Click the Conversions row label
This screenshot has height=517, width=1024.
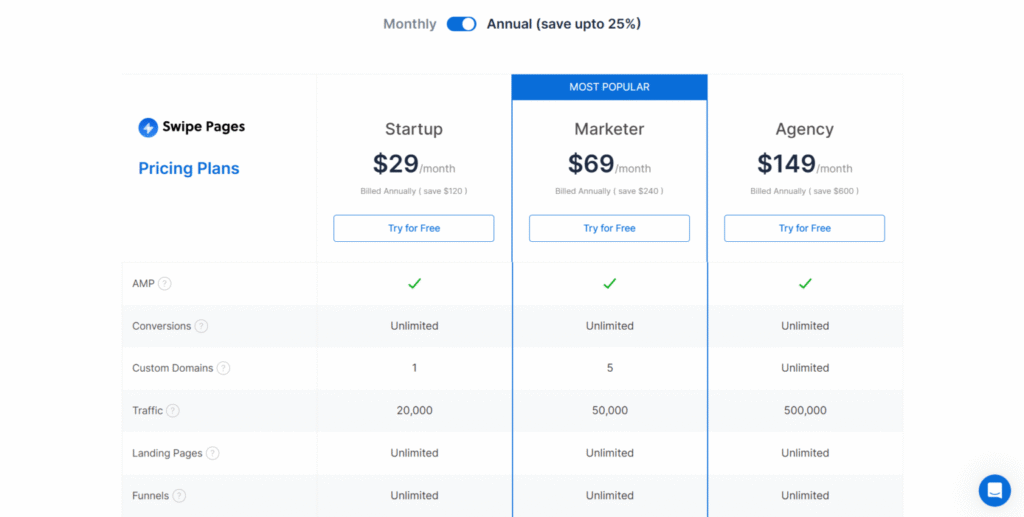(161, 326)
